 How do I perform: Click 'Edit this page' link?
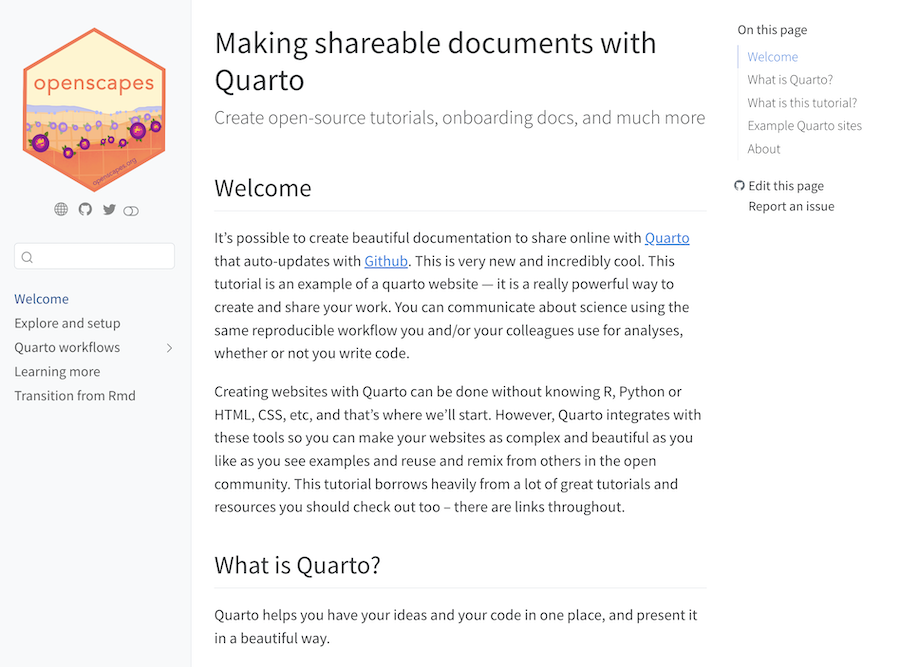click(786, 186)
